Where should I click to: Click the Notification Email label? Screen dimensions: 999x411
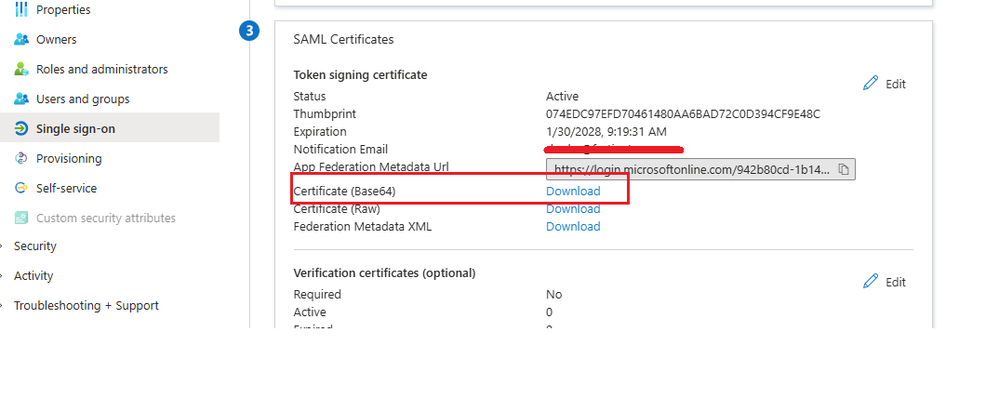(x=340, y=150)
